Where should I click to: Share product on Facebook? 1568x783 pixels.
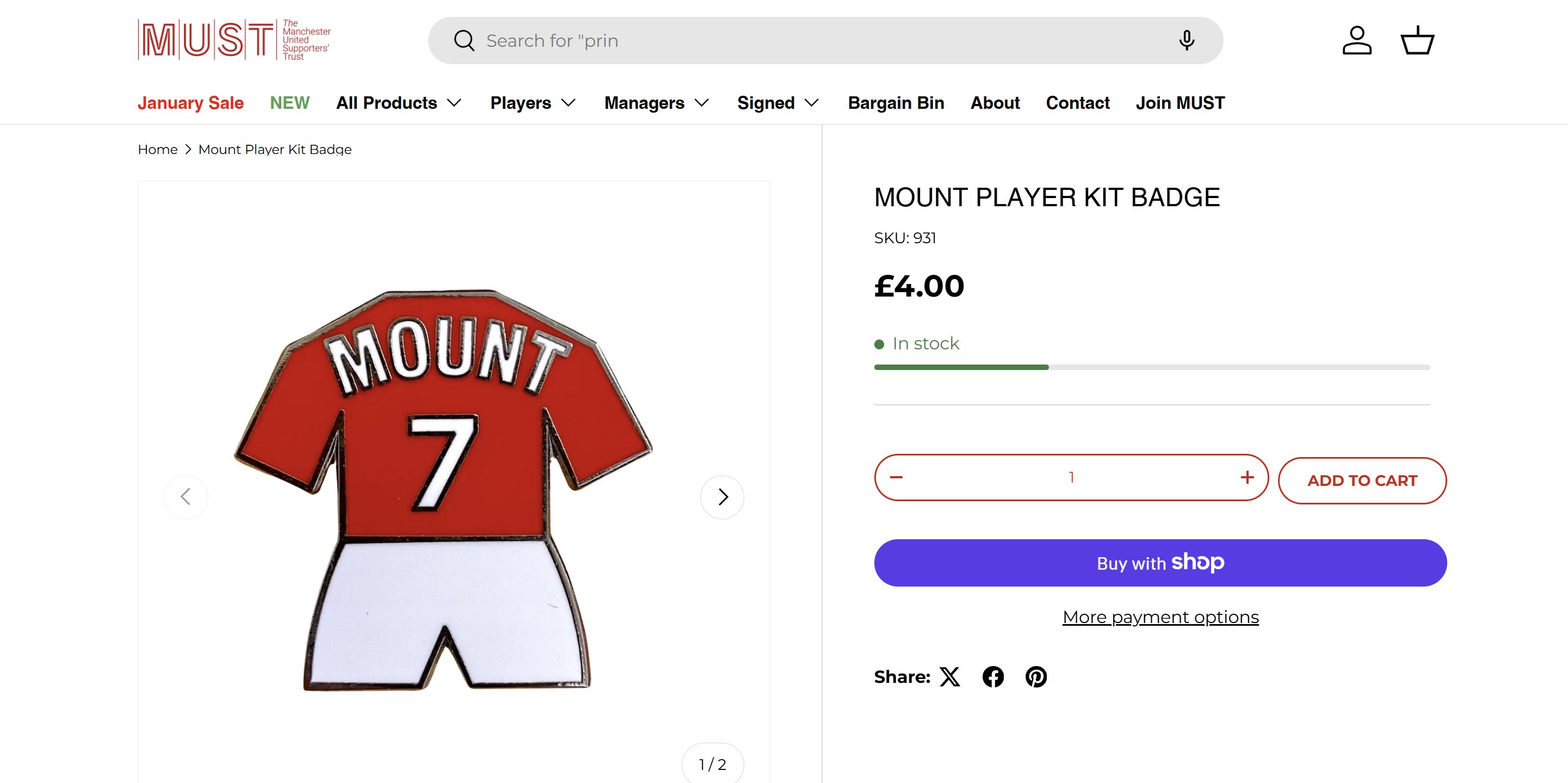pyautogui.click(x=993, y=676)
